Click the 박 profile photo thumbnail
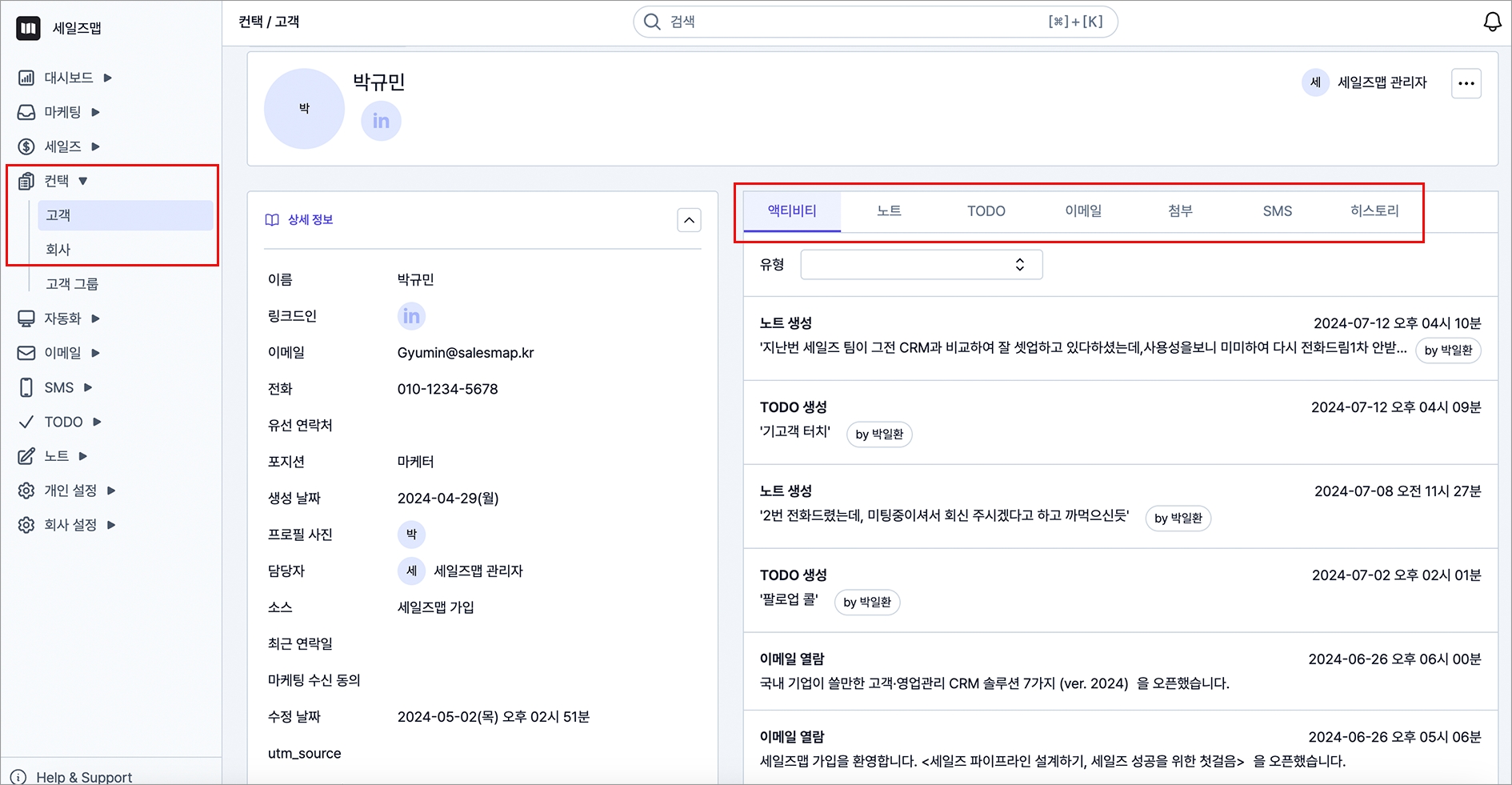Viewport: 1512px width, 785px height. coord(411,534)
